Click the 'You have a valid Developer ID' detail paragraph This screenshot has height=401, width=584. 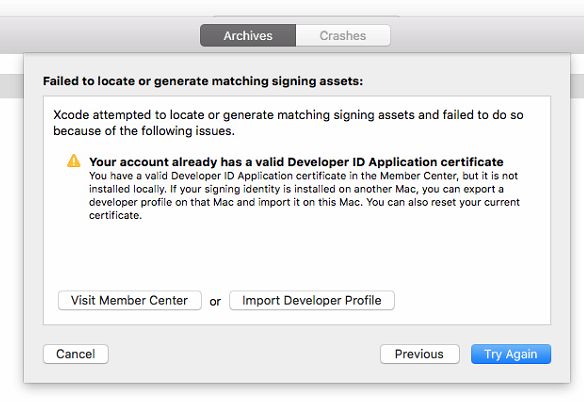tap(304, 195)
